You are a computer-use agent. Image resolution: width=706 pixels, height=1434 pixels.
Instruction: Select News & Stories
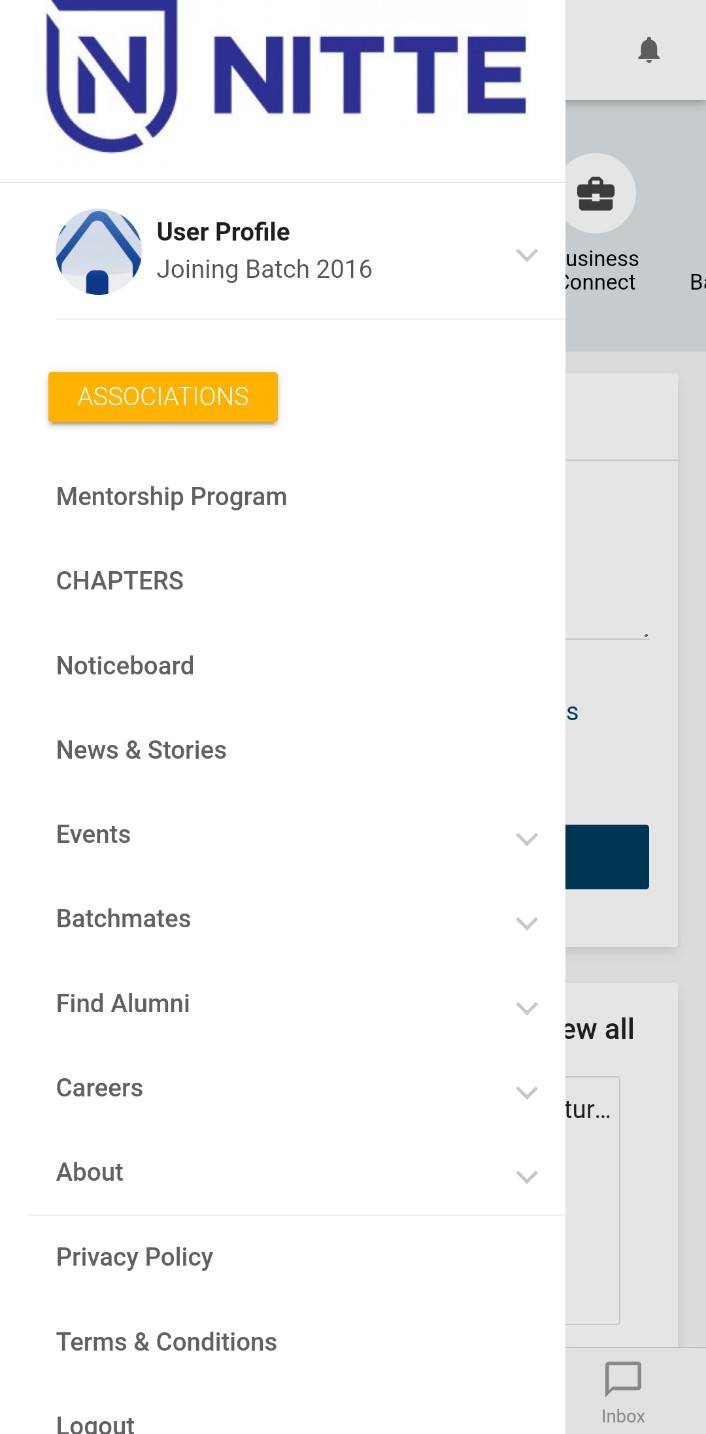click(141, 750)
